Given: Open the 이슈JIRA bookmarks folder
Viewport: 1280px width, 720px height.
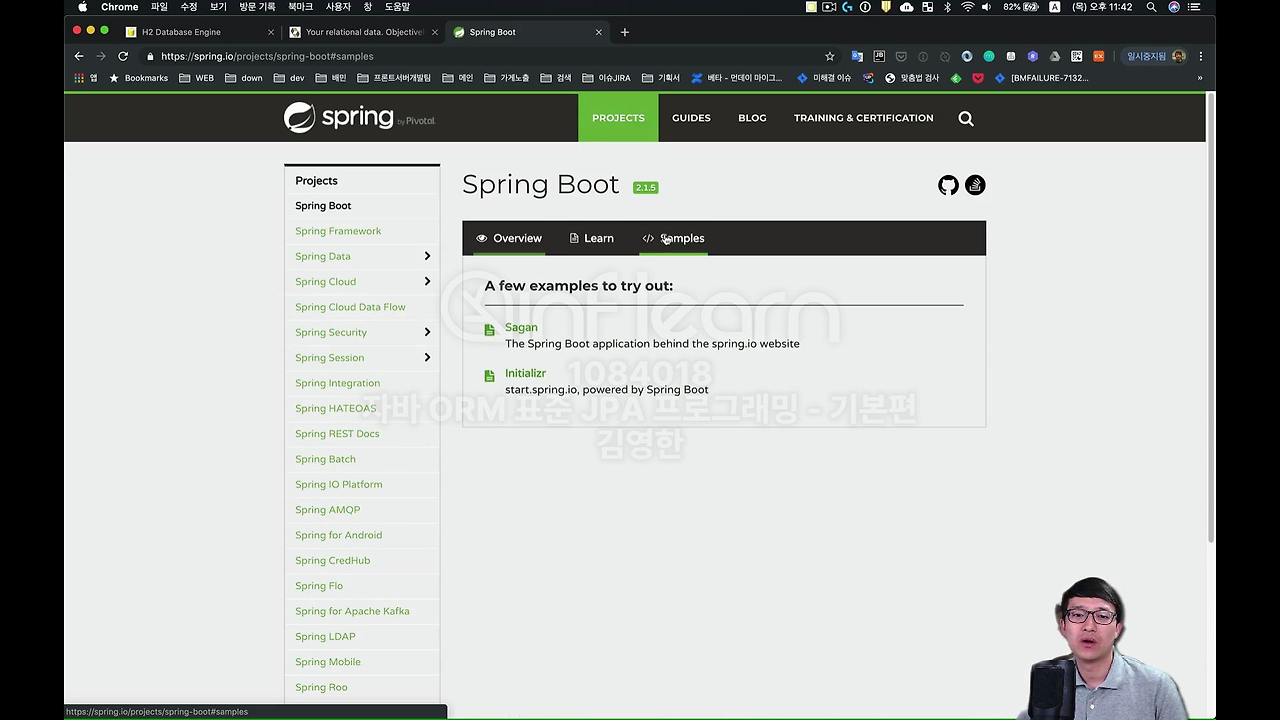Looking at the screenshot, I should point(606,78).
